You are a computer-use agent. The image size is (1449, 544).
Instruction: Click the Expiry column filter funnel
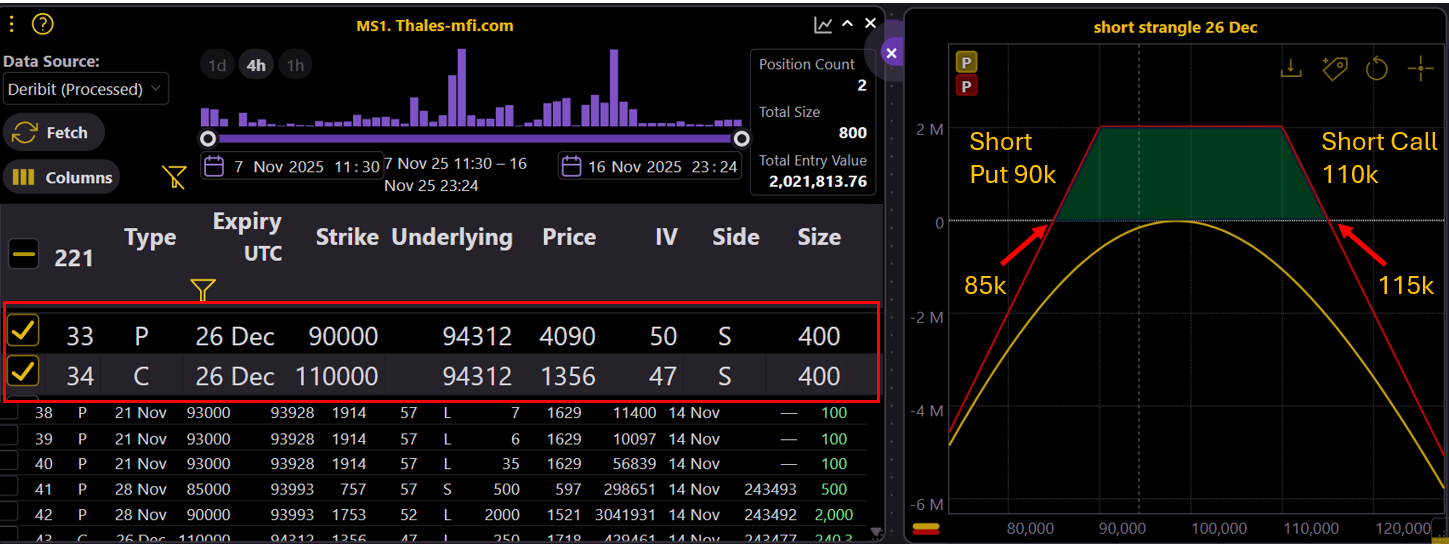click(x=203, y=290)
